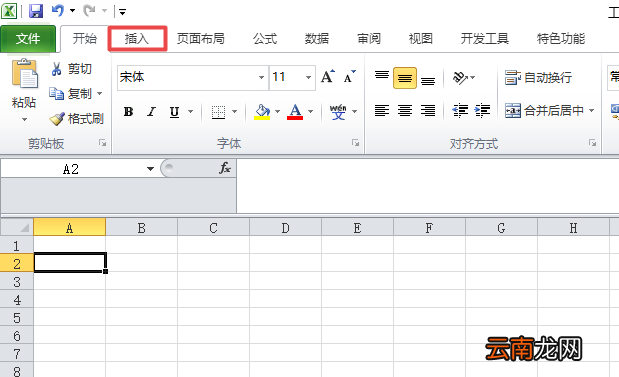
Task: Expand the font color dropdown arrow
Action: (x=311, y=112)
